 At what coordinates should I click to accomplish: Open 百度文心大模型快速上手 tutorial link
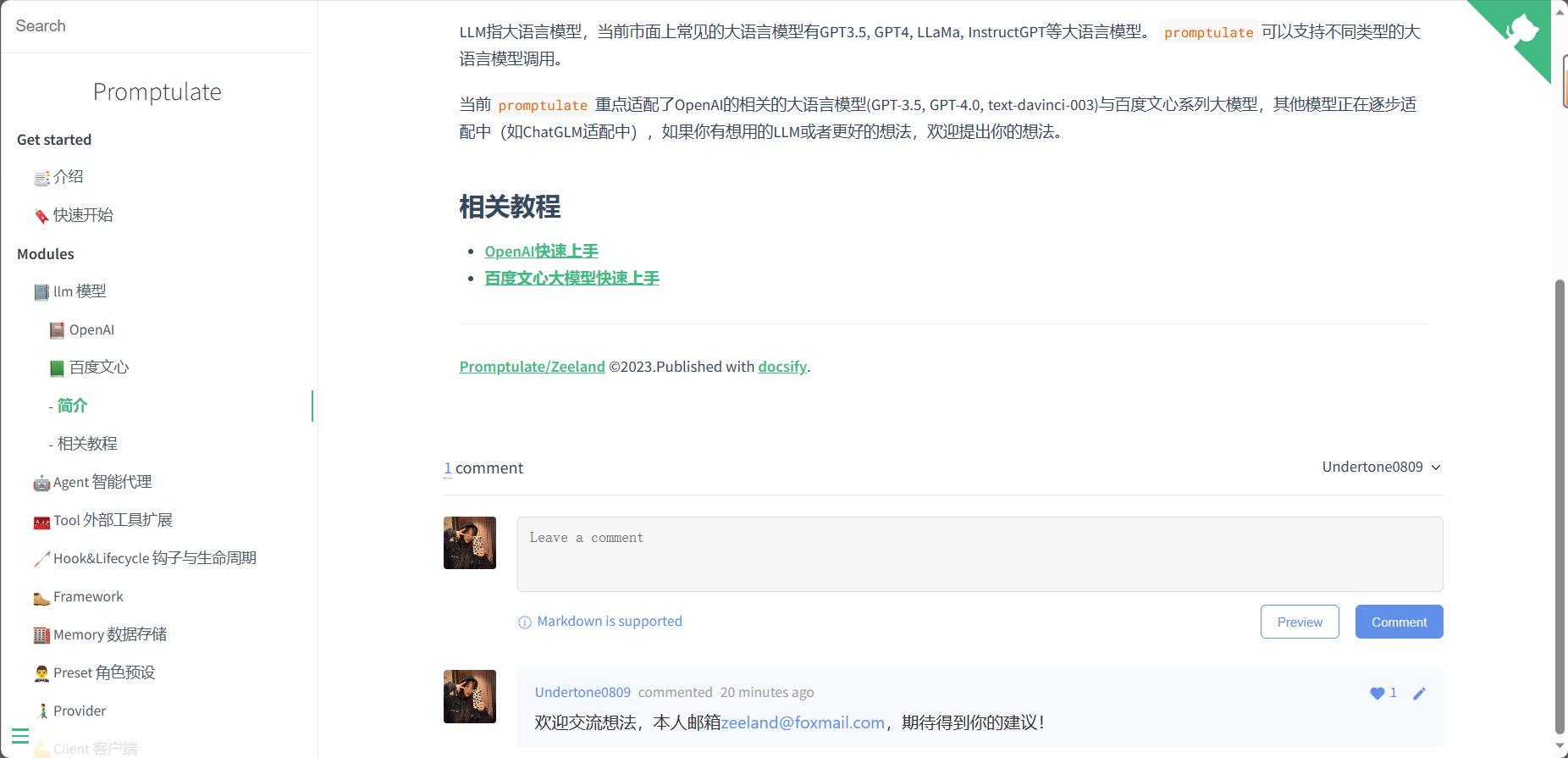[571, 279]
